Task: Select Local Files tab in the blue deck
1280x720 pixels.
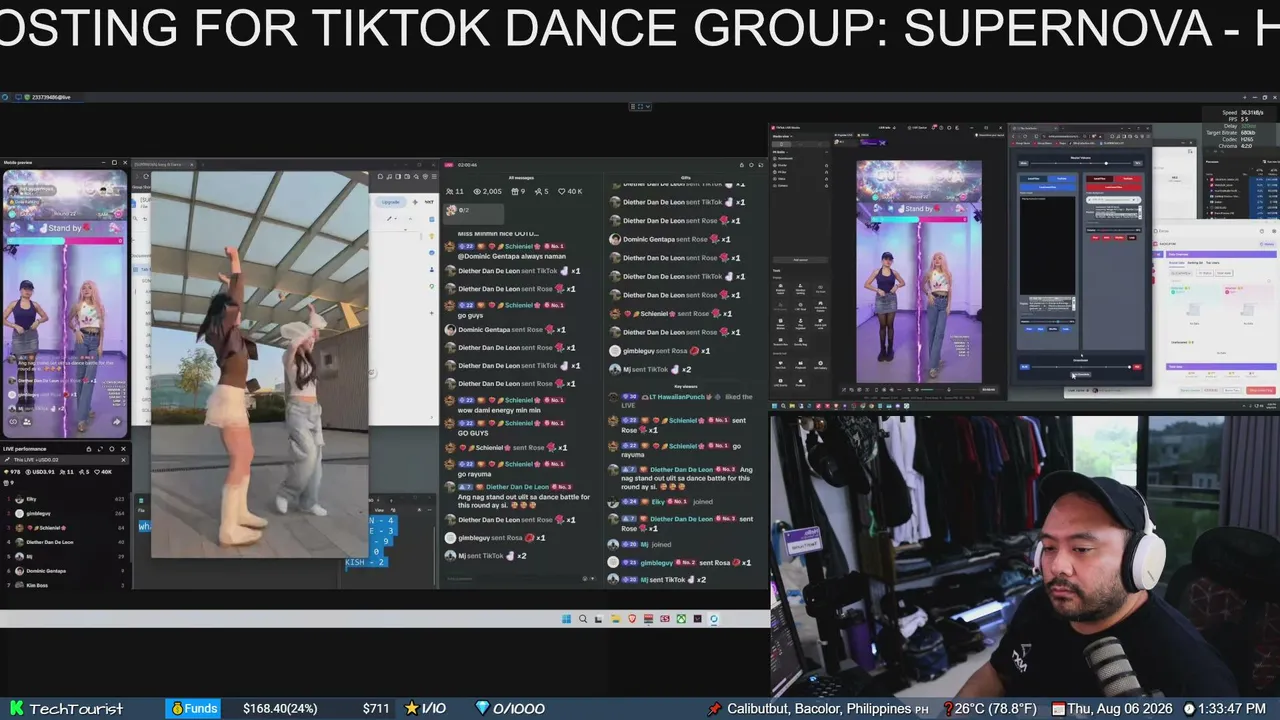Action: pyautogui.click(x=1034, y=179)
